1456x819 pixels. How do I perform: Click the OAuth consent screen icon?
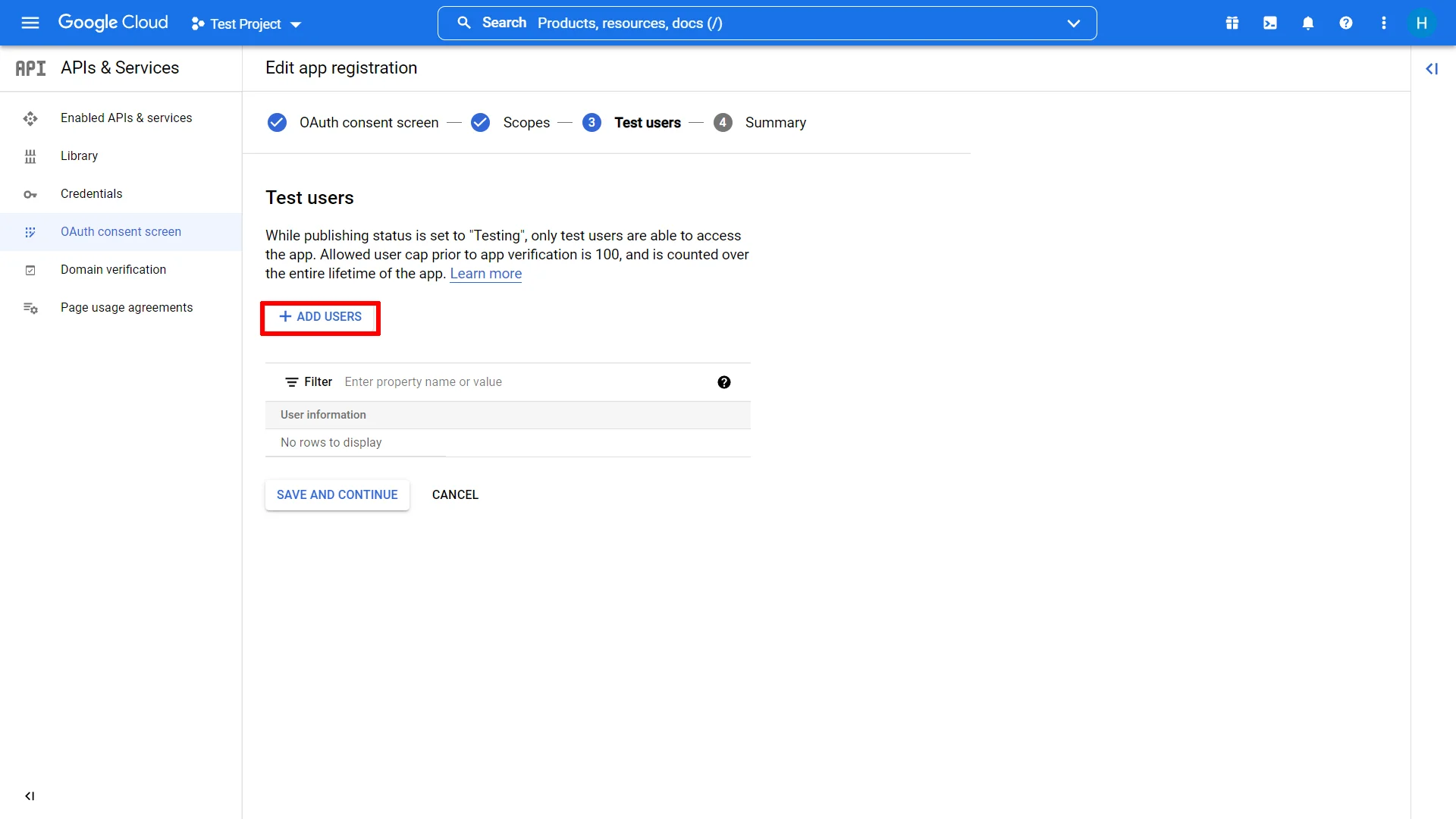[30, 231]
